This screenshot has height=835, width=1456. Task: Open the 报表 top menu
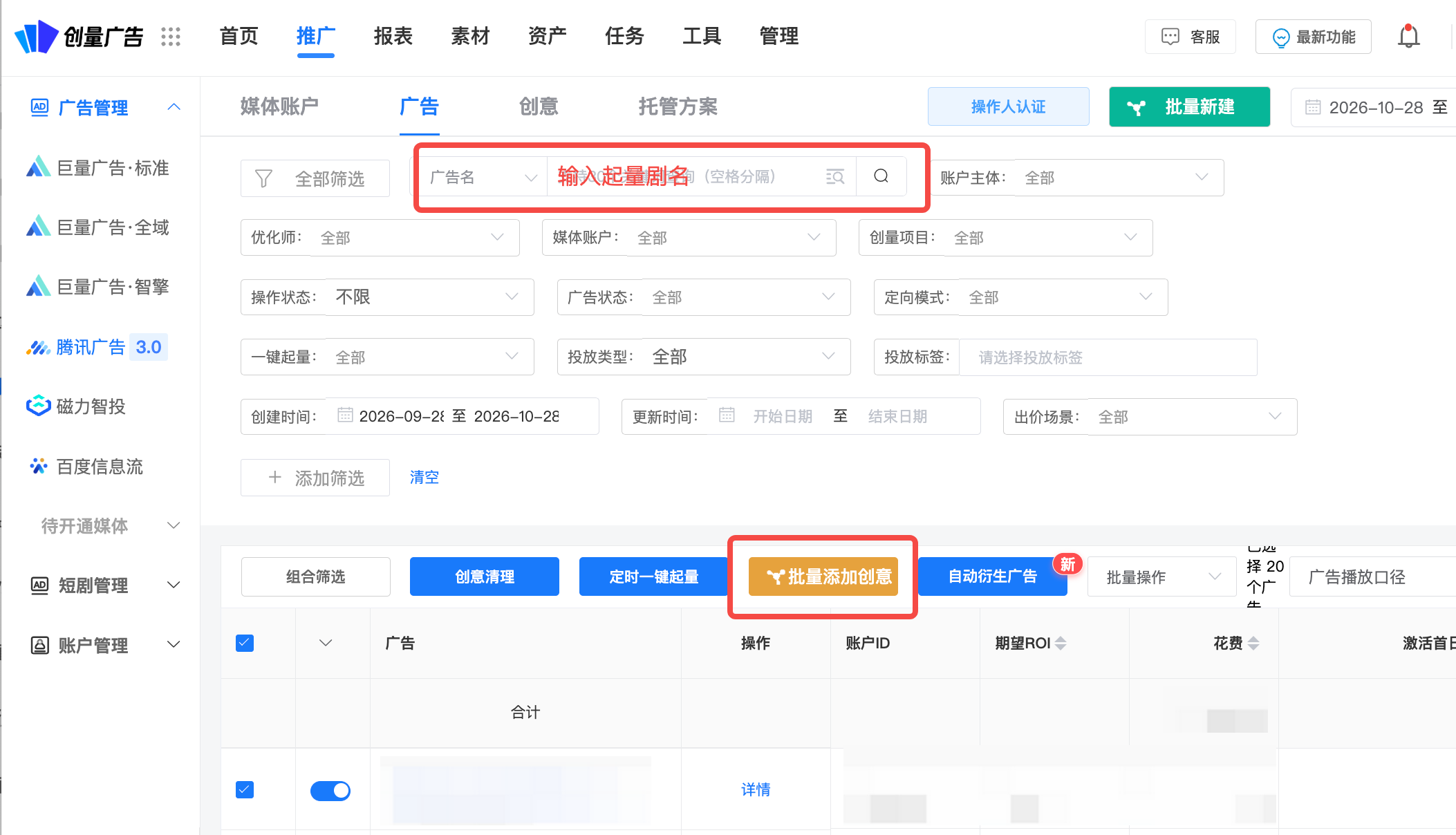[x=393, y=36]
